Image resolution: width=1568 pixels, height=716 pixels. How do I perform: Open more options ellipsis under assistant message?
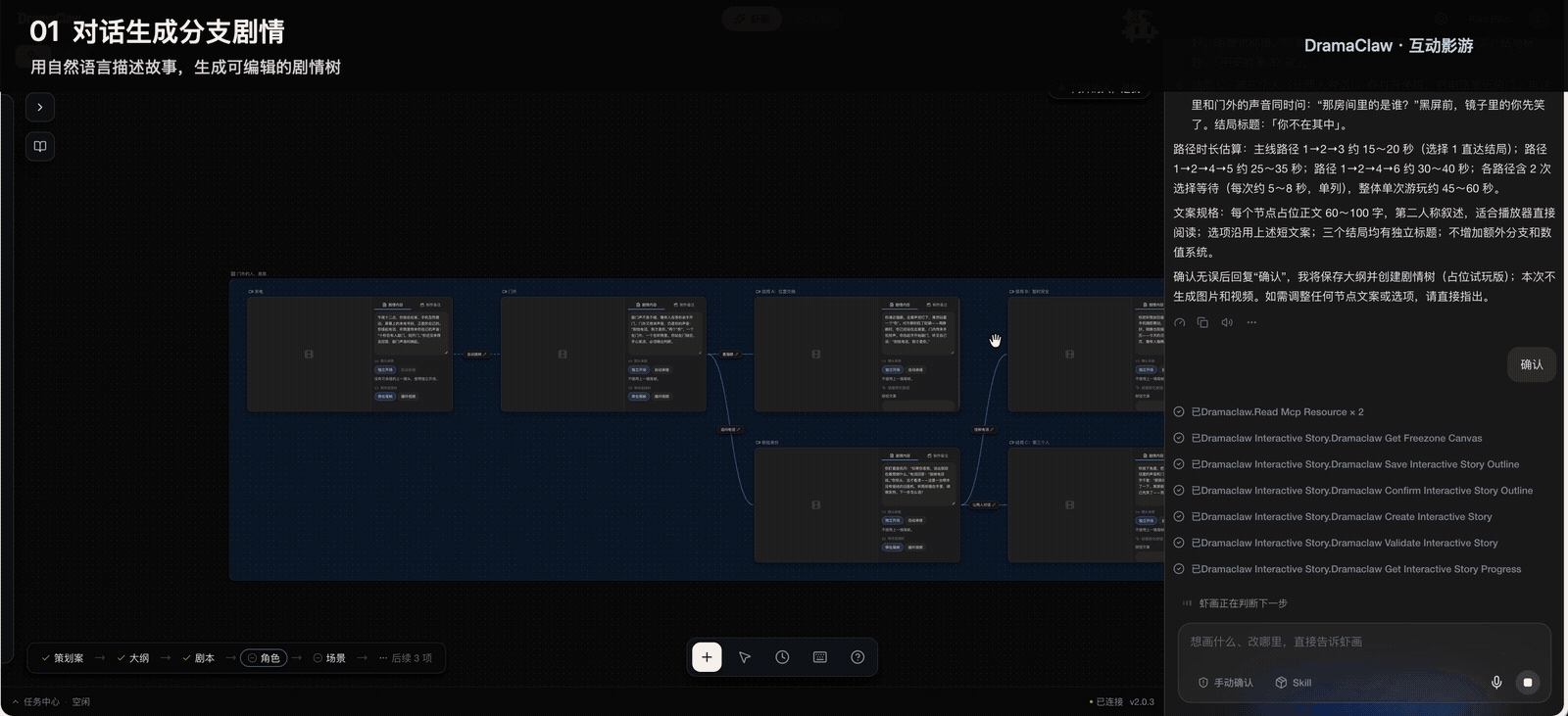[1251, 322]
